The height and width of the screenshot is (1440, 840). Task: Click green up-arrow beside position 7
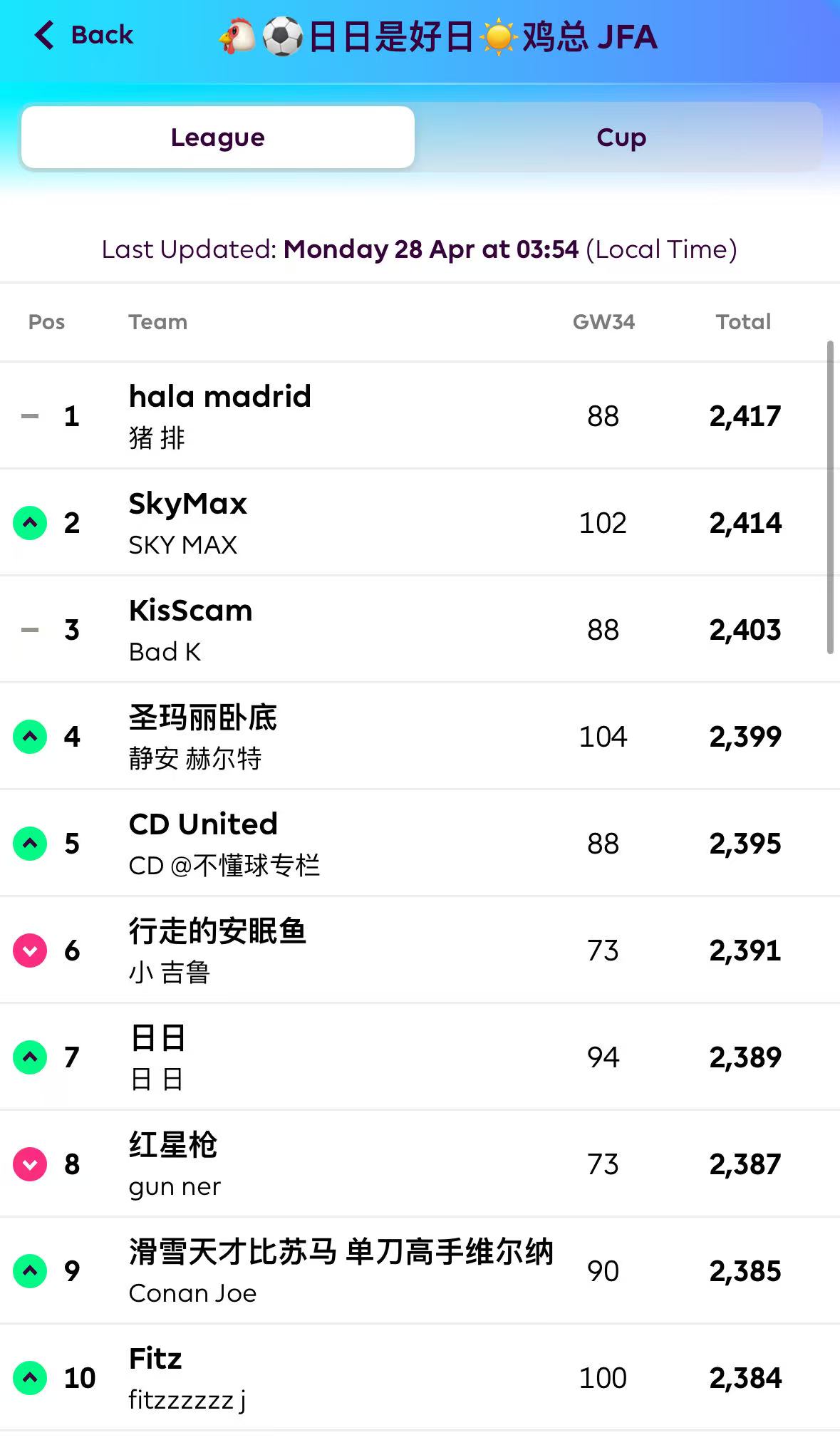(30, 1057)
